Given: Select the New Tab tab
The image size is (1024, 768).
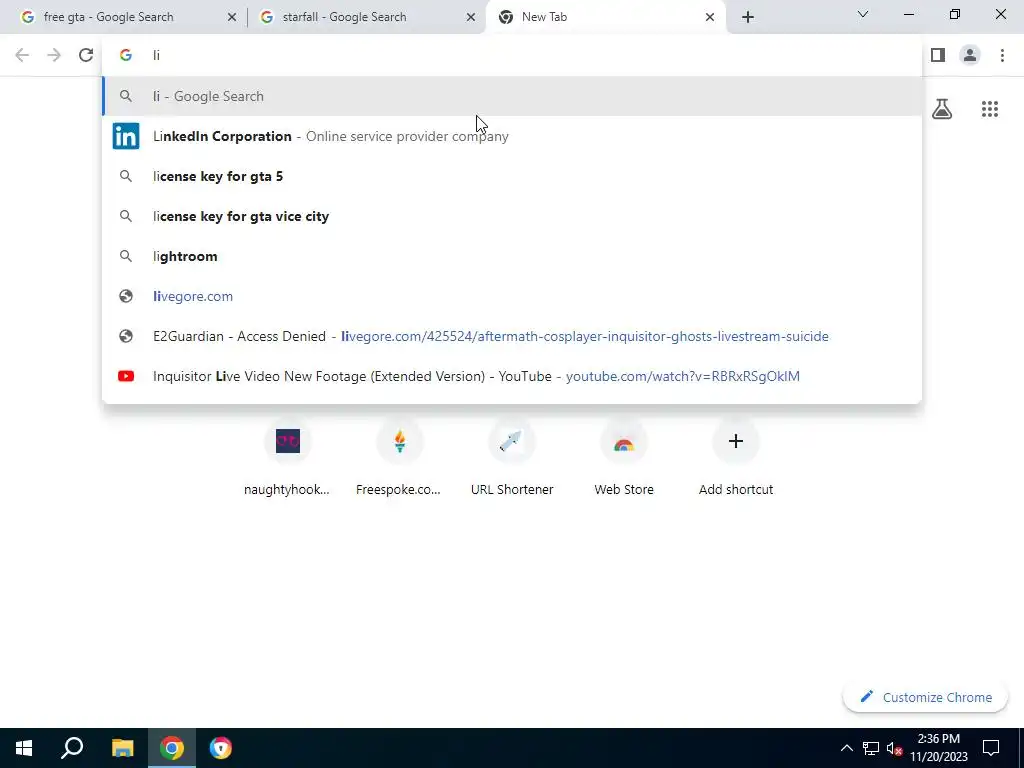Looking at the screenshot, I should pos(606,17).
